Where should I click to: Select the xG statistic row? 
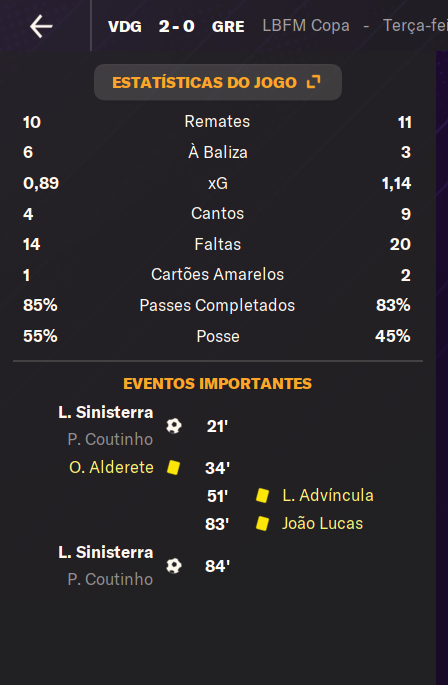tap(217, 183)
